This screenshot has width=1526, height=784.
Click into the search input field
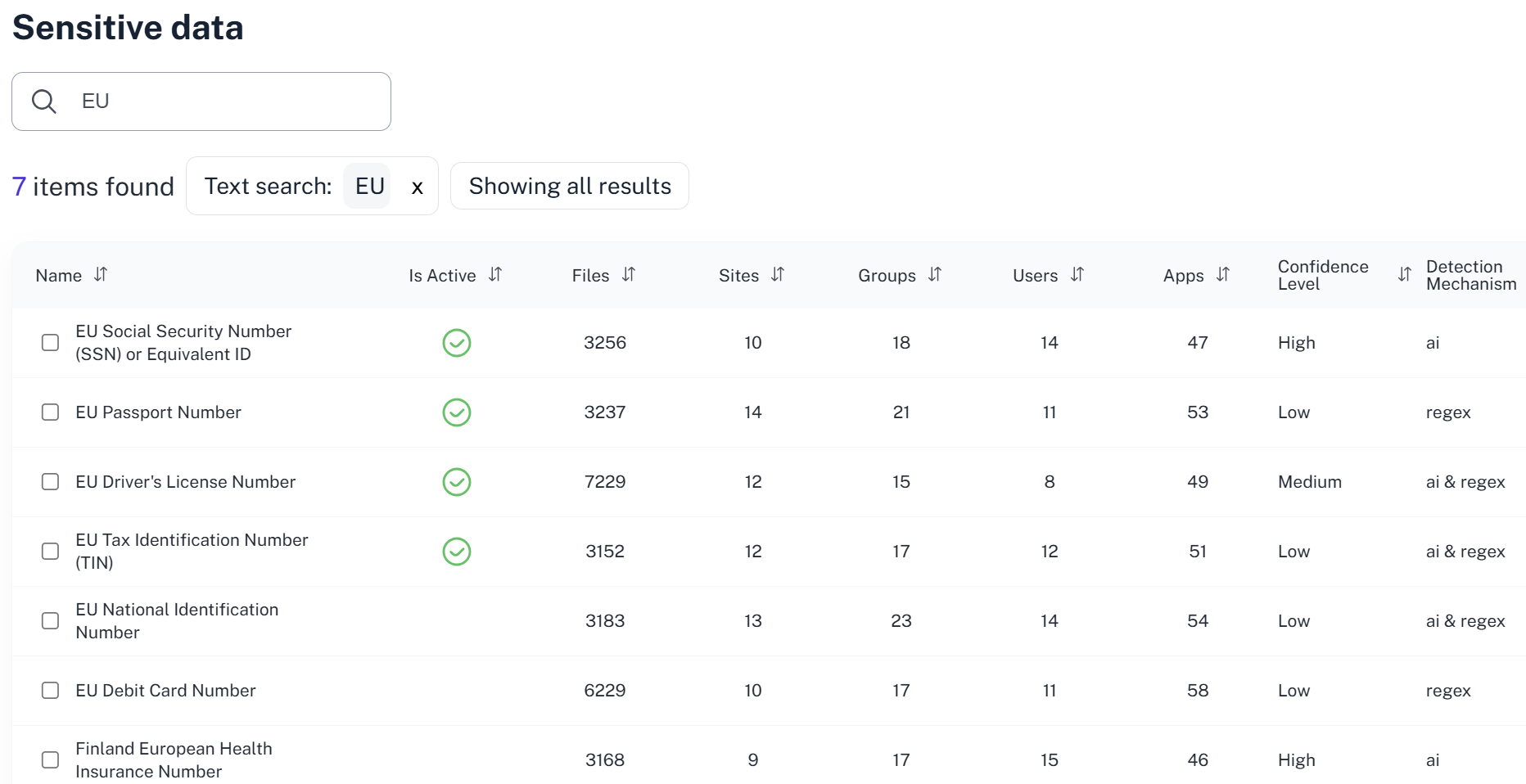[229, 101]
